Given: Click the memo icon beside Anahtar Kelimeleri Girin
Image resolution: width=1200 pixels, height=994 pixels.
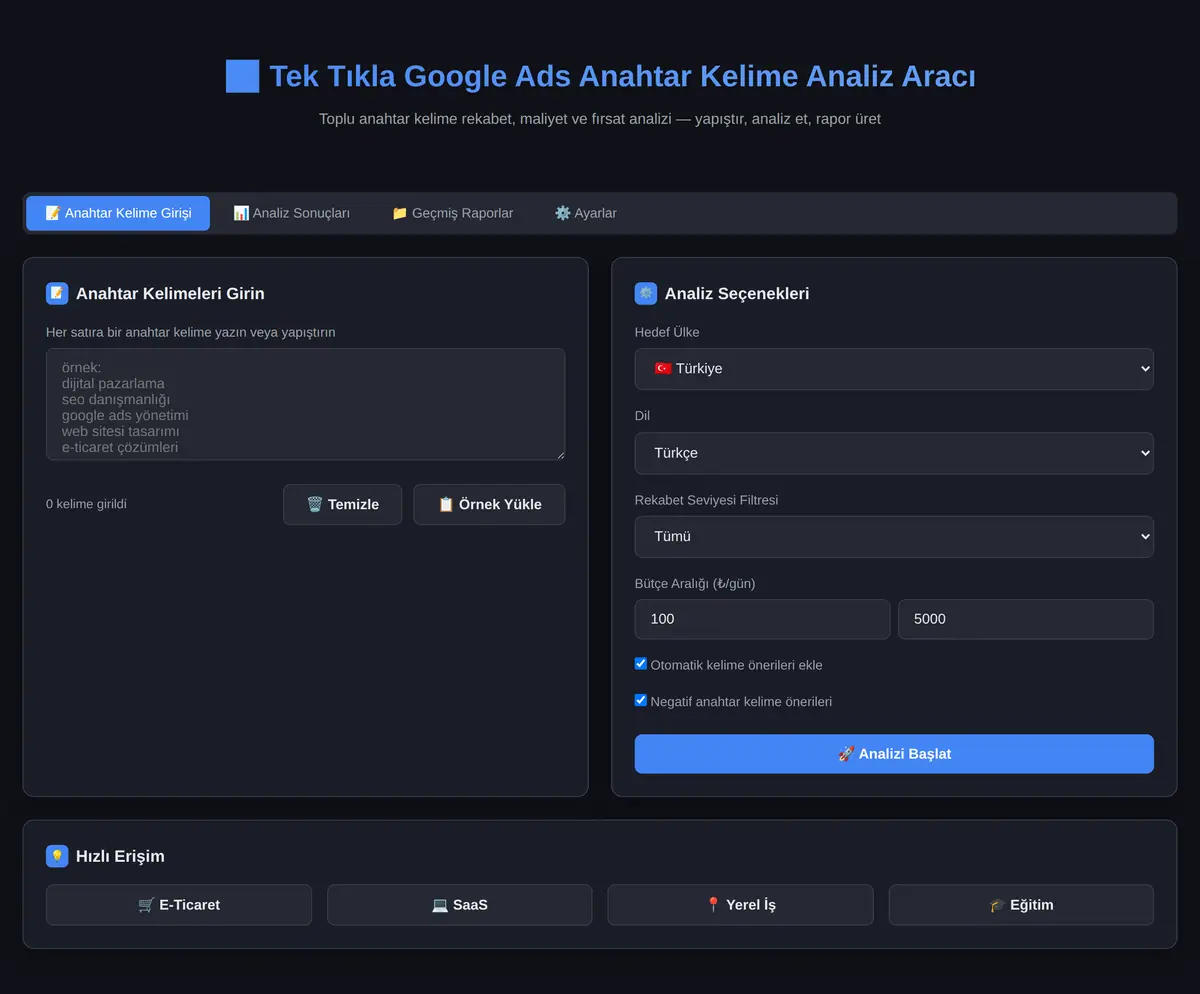Looking at the screenshot, I should (57, 293).
